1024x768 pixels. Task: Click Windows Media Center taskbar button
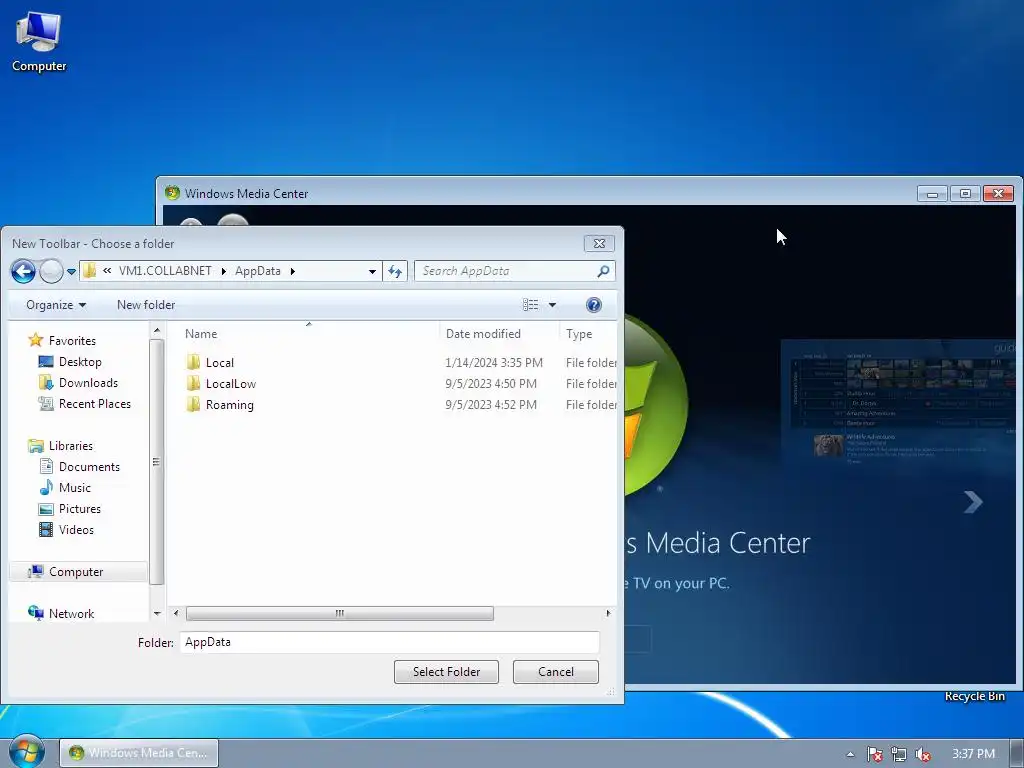(x=139, y=753)
